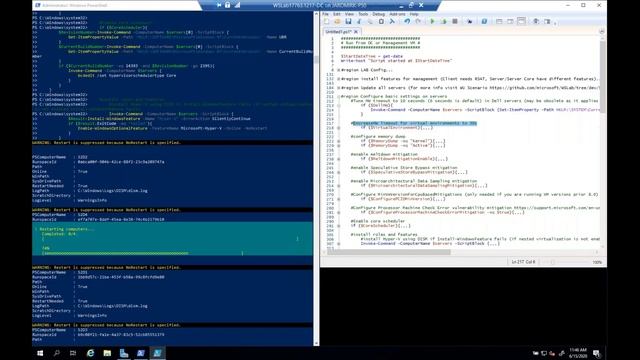Image resolution: width=640 pixels, height=360 pixels.
Task: Cut selected text in ISE toolbar
Action: tap(359, 21)
